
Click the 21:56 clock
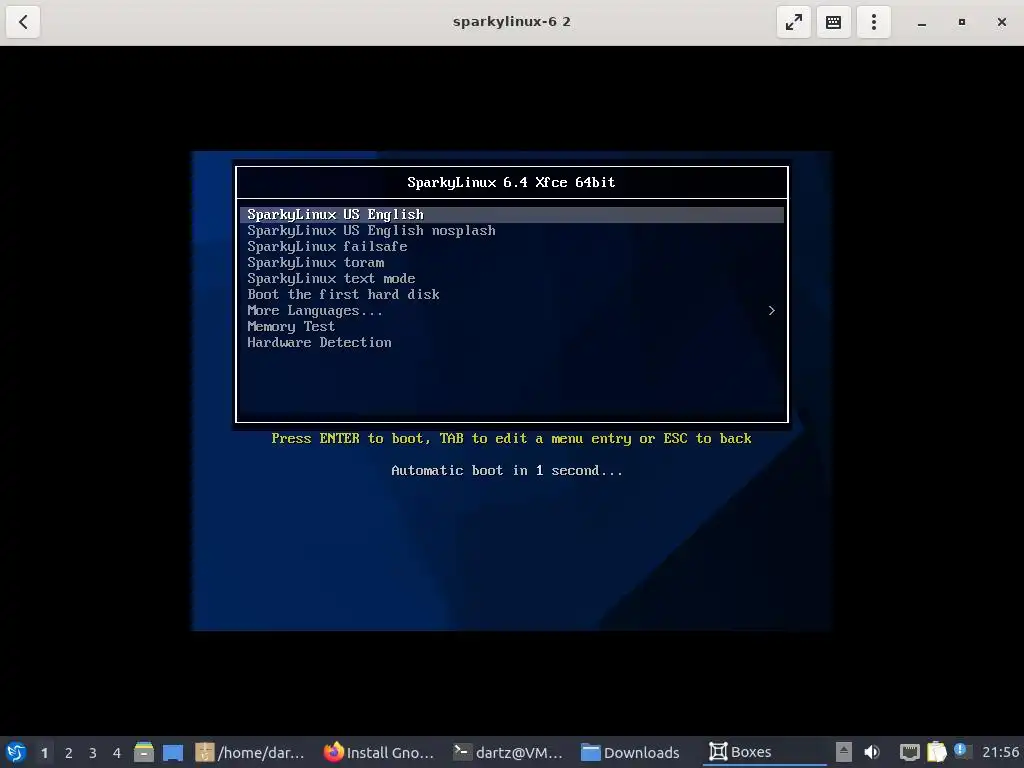click(1000, 752)
